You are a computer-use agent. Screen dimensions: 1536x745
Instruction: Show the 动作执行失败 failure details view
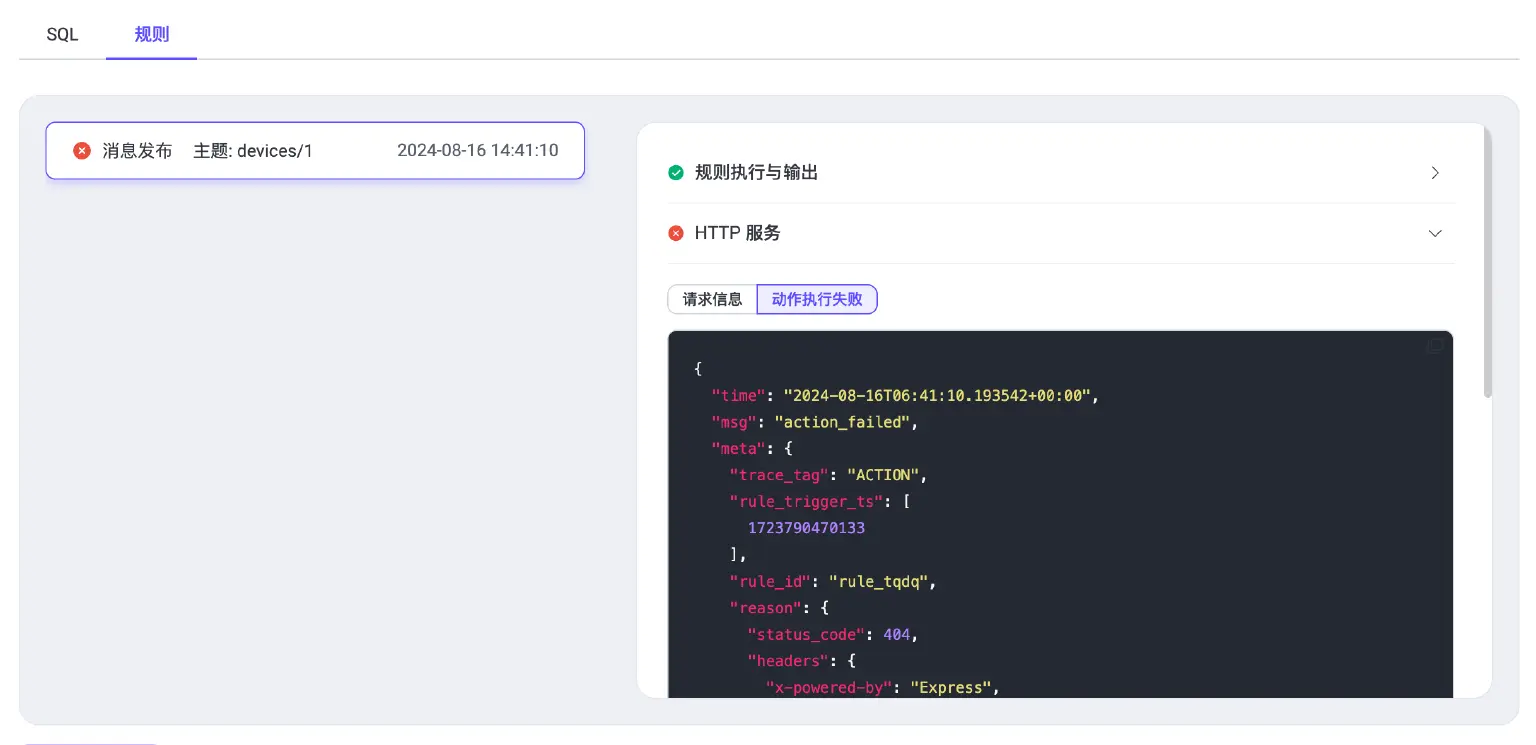(817, 299)
